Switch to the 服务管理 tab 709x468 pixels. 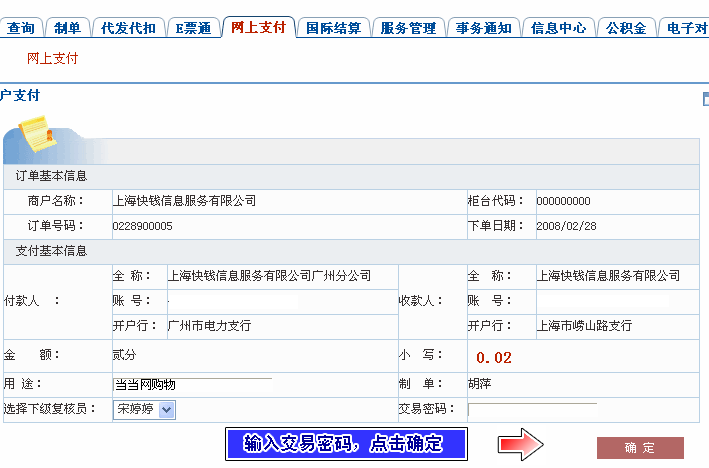(408, 28)
